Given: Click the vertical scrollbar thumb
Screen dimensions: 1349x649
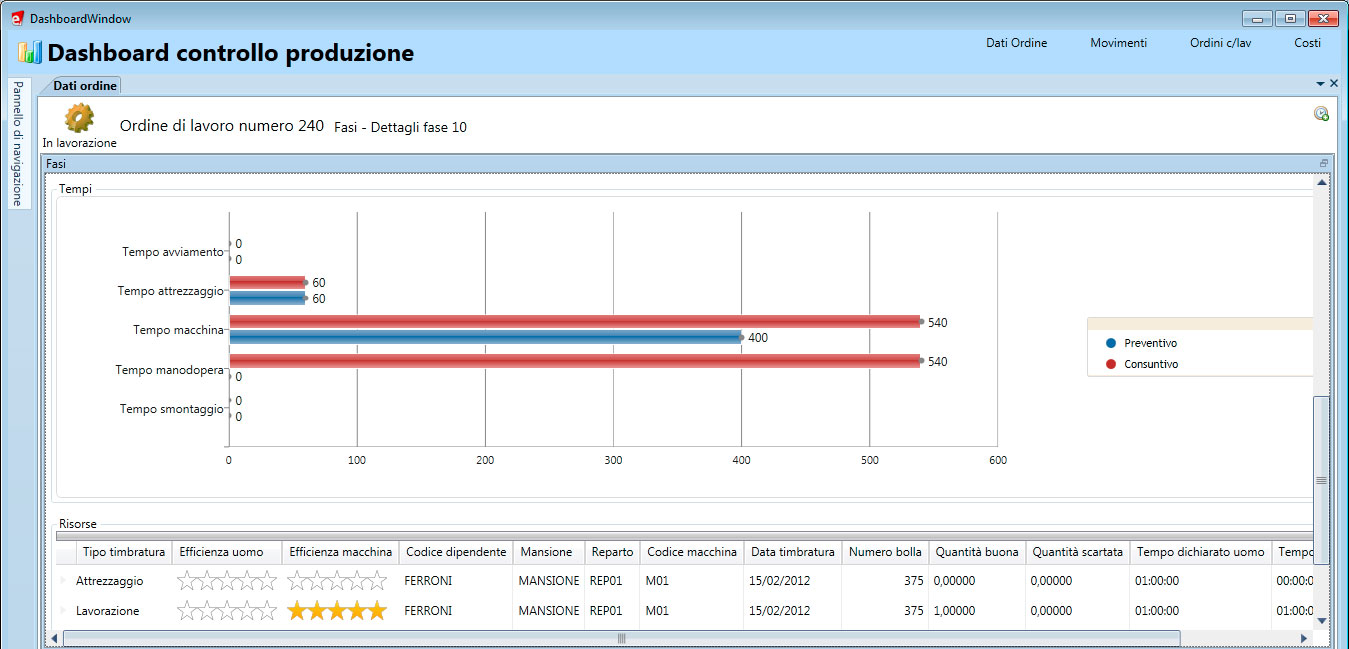Looking at the screenshot, I should (1321, 480).
